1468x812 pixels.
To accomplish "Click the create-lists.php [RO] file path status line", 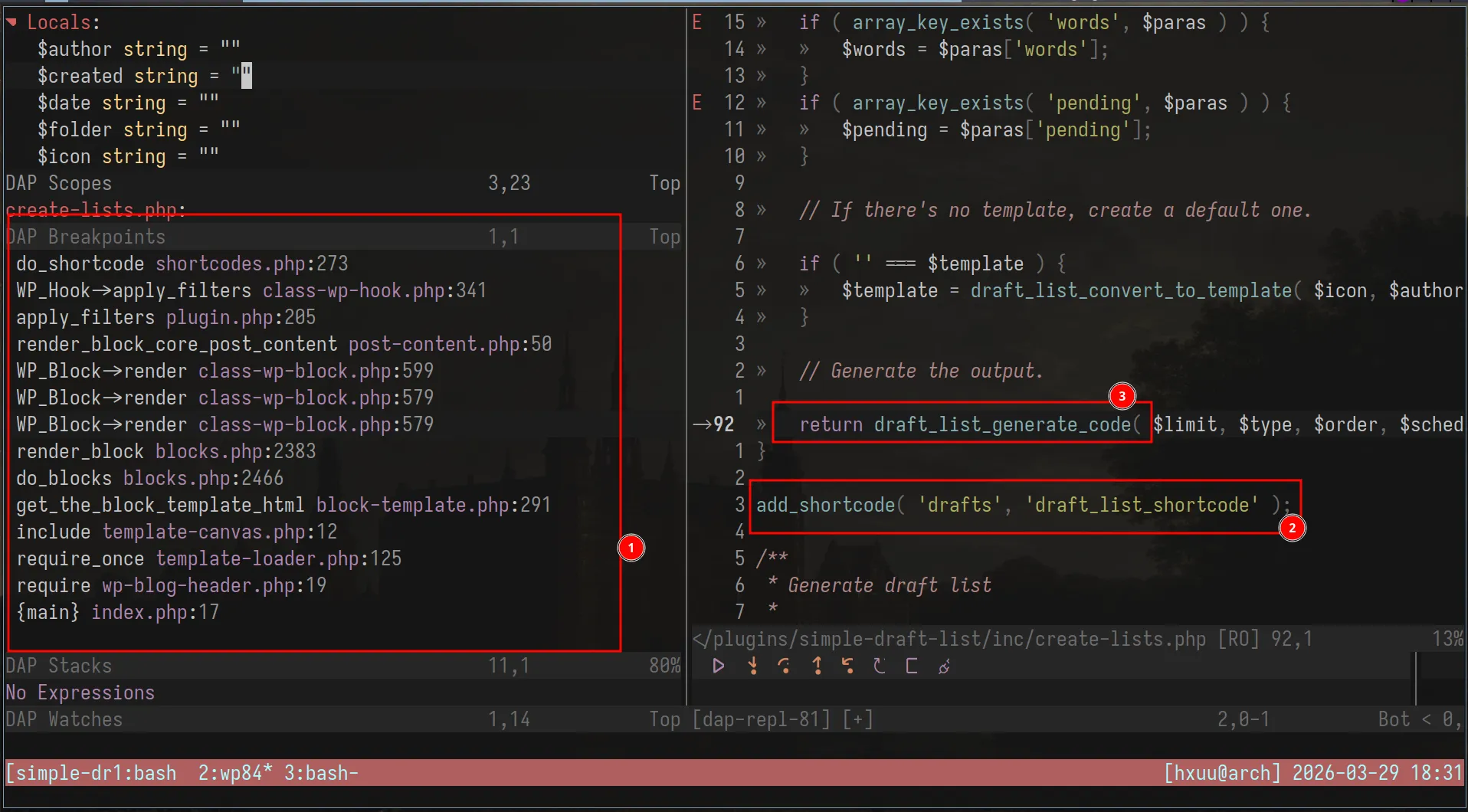I will pyautogui.click(x=1076, y=639).
